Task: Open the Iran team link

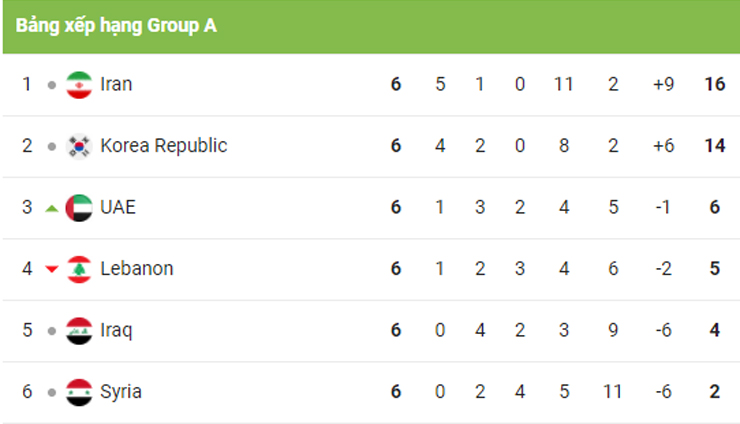Action: coord(116,84)
